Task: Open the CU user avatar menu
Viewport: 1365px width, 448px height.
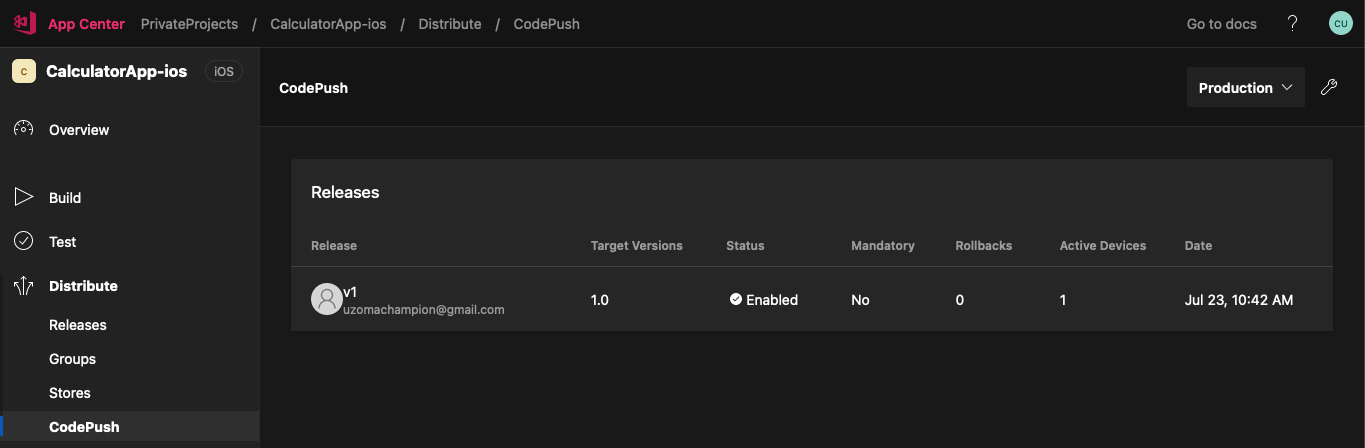Action: pos(1340,23)
